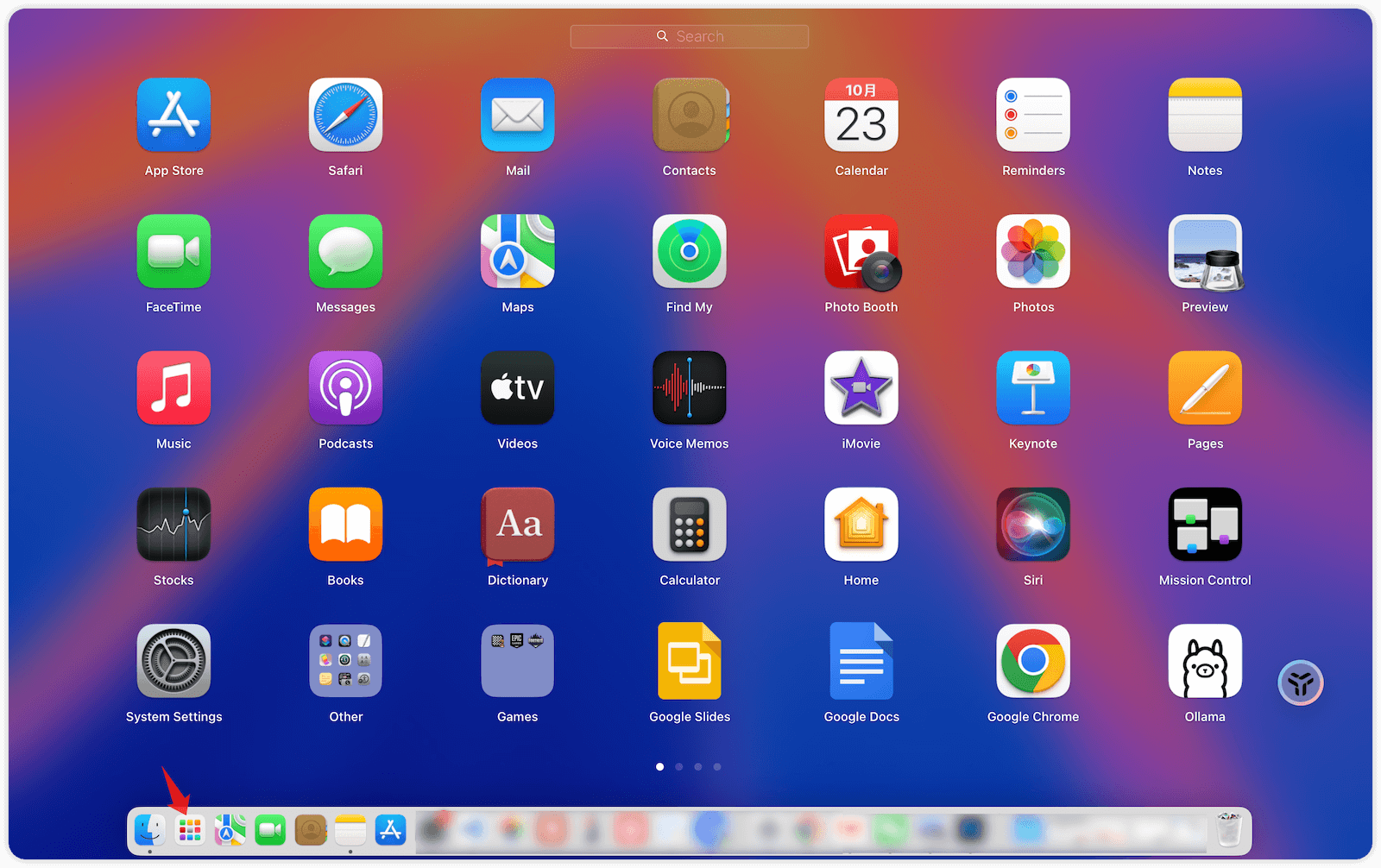Activate Siri from Launchpad
The image size is (1381, 868).
pos(1033,525)
